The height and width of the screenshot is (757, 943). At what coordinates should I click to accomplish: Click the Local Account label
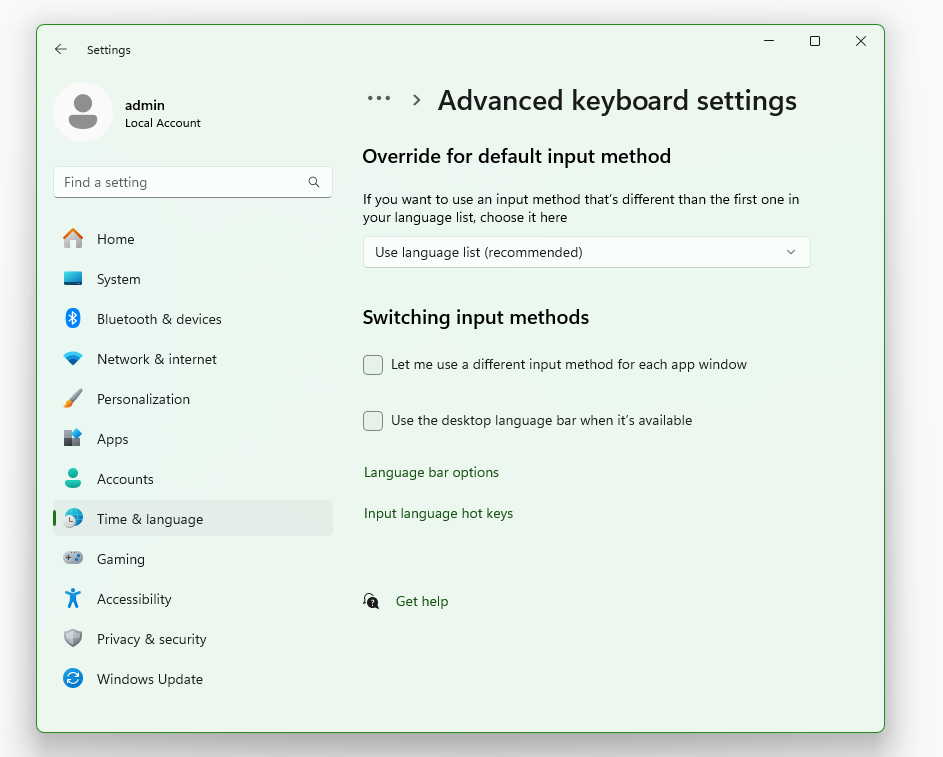pos(162,123)
